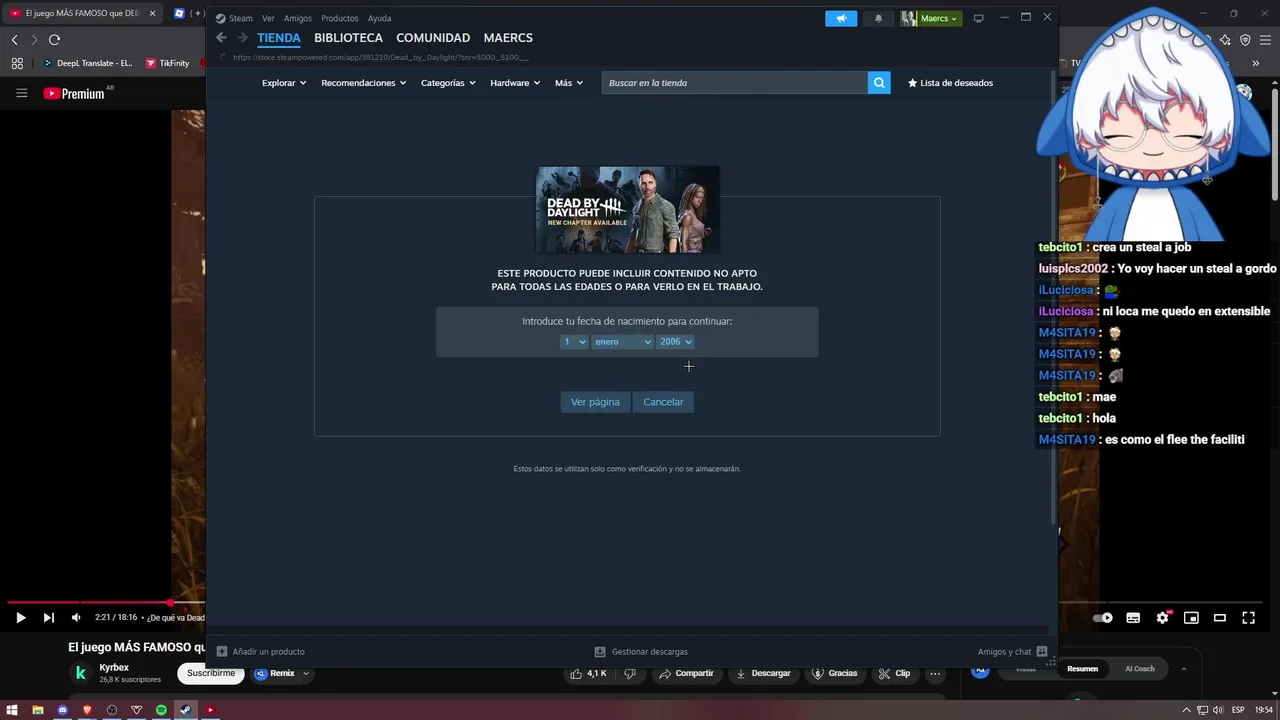This screenshot has width=1280, height=720.
Task: Click Descargar below the video
Action: coord(763,673)
